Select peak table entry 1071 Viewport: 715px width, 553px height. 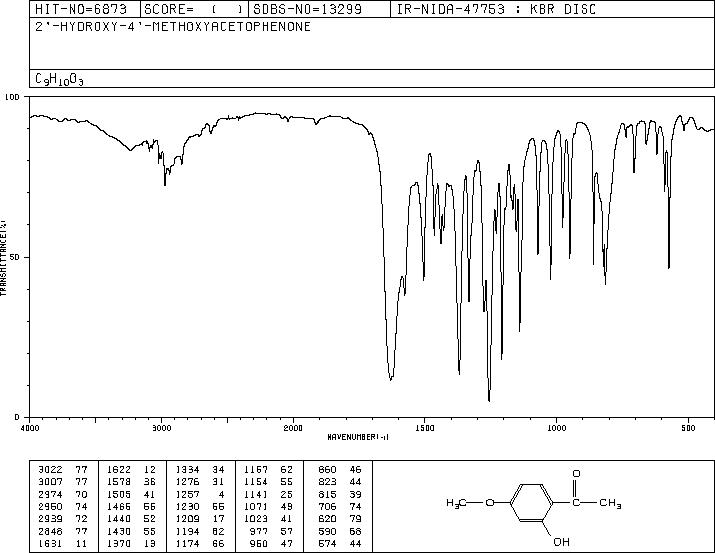tap(268, 506)
